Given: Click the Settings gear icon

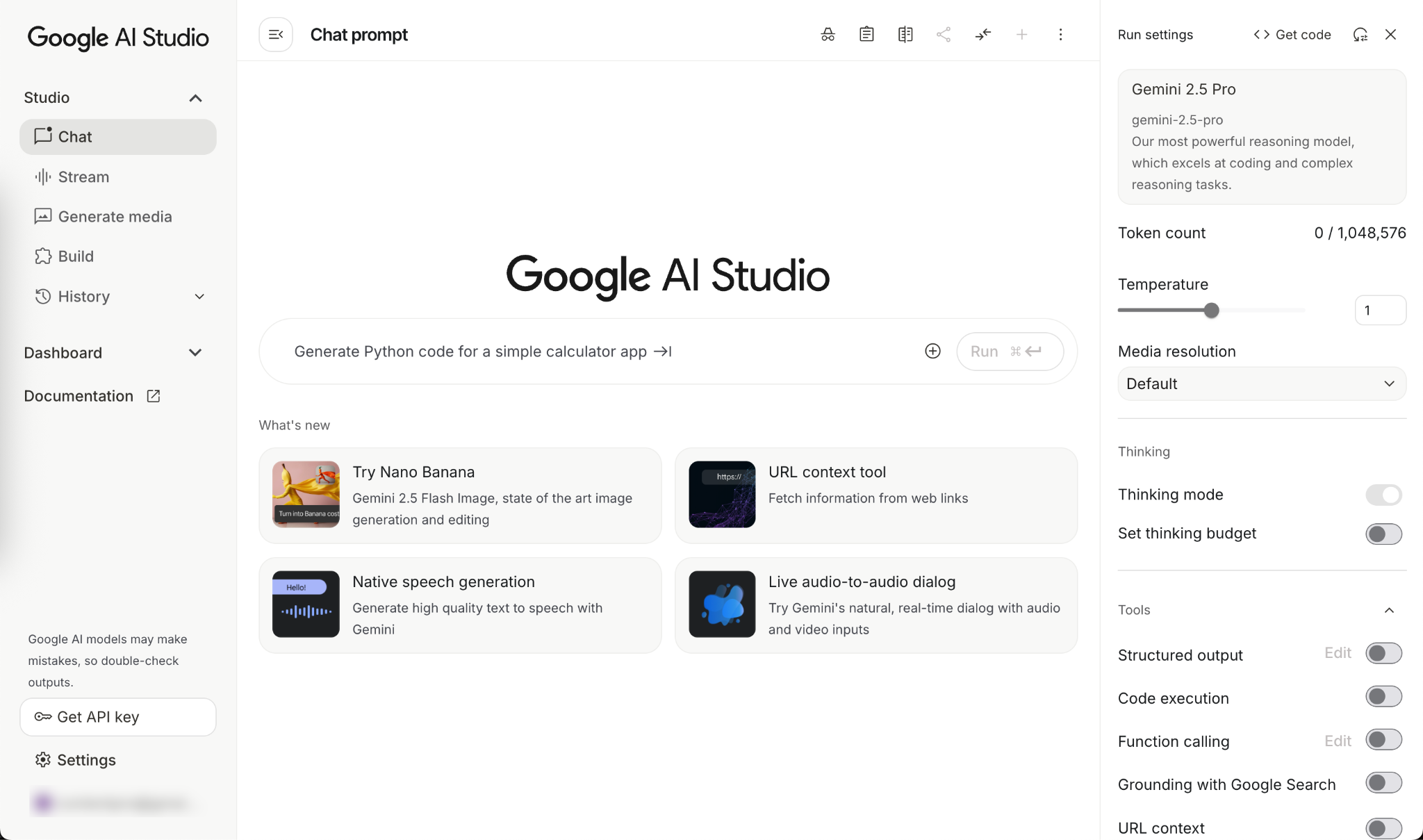Looking at the screenshot, I should click(43, 760).
